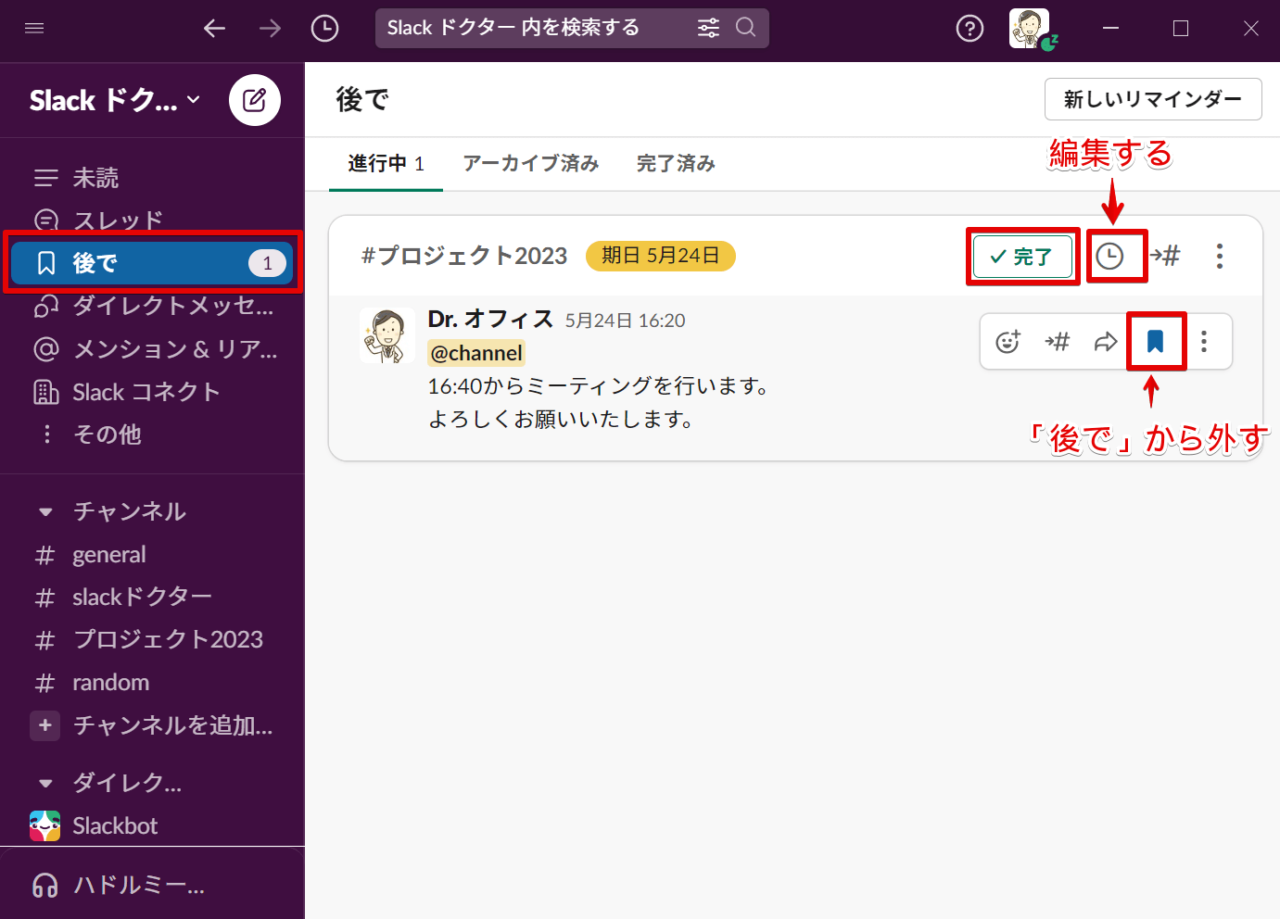The image size is (1280, 919).
Task: Click message text よろしくお願いいたします。
Action: (561, 420)
